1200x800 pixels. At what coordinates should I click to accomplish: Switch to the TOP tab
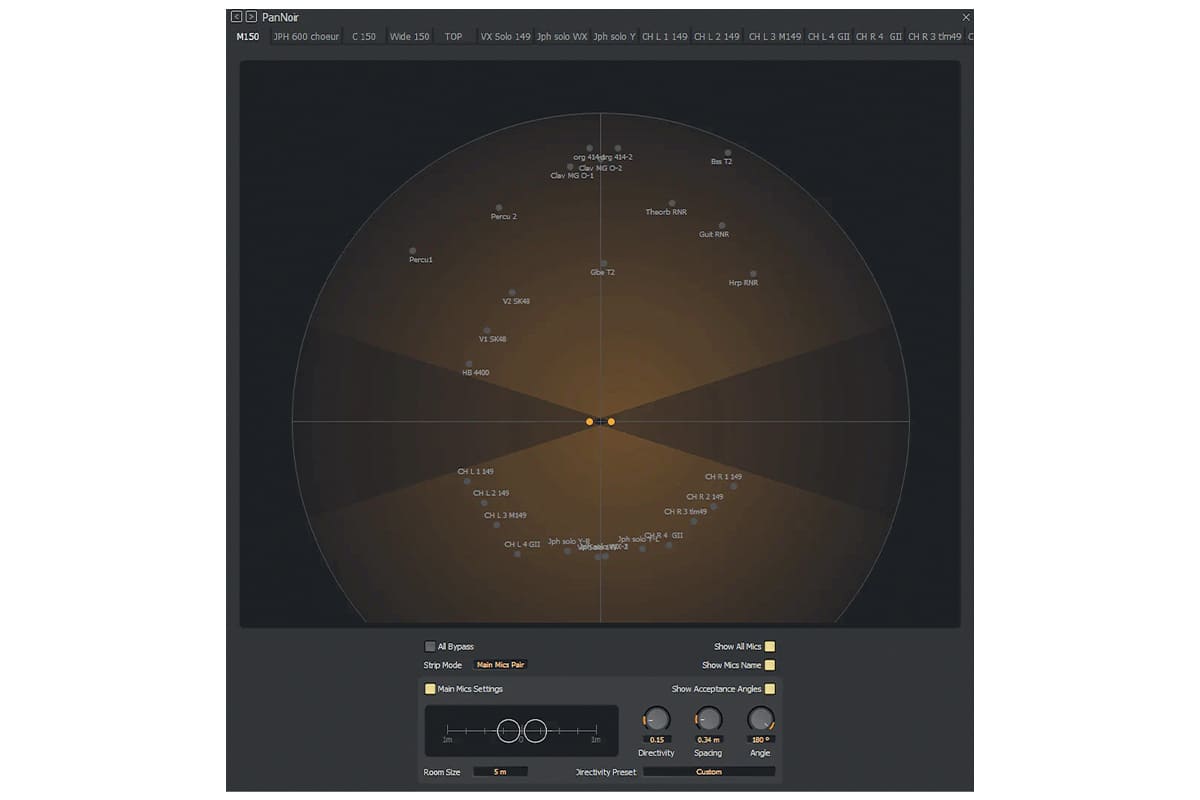coord(454,37)
